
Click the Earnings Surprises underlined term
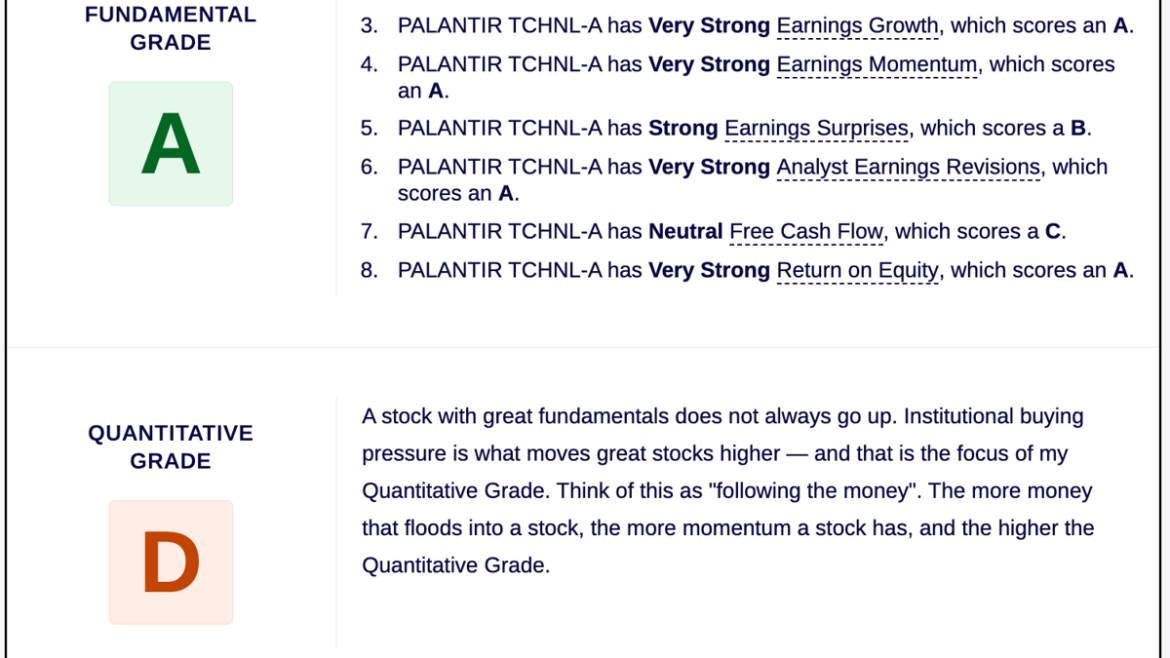coord(816,128)
